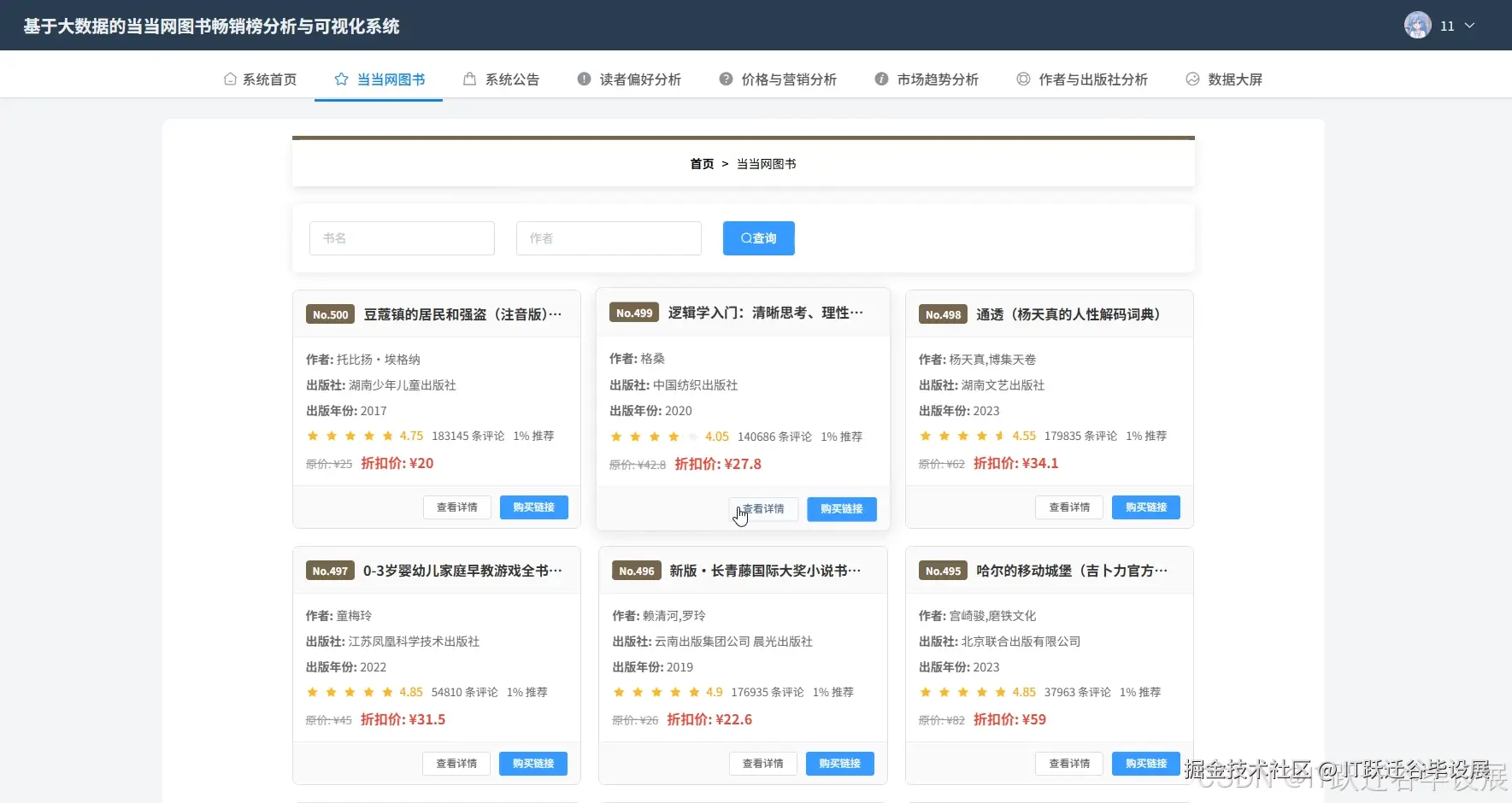1512x803 pixels.
Task: View details of No.495 哈尔的移动城堡
Action: tap(1069, 764)
